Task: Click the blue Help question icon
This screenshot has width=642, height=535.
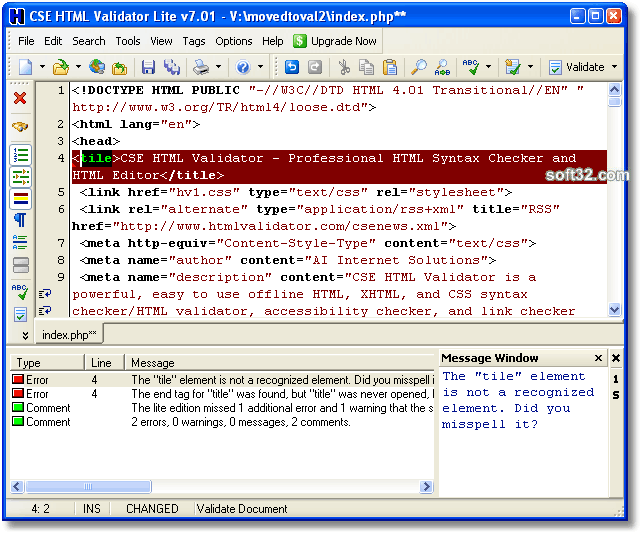Action: [243, 67]
